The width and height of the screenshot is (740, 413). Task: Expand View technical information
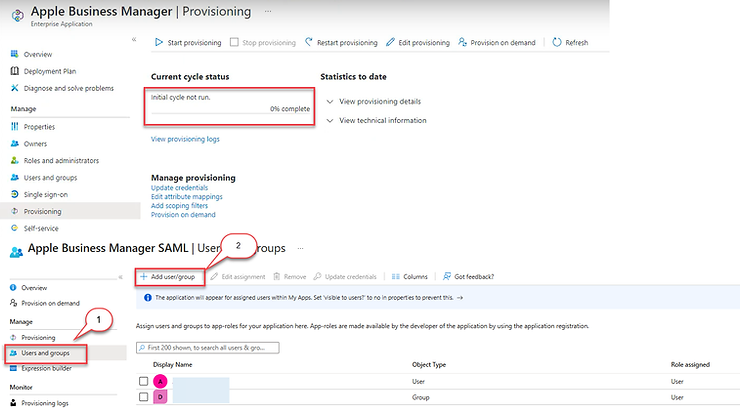pyautogui.click(x=376, y=120)
